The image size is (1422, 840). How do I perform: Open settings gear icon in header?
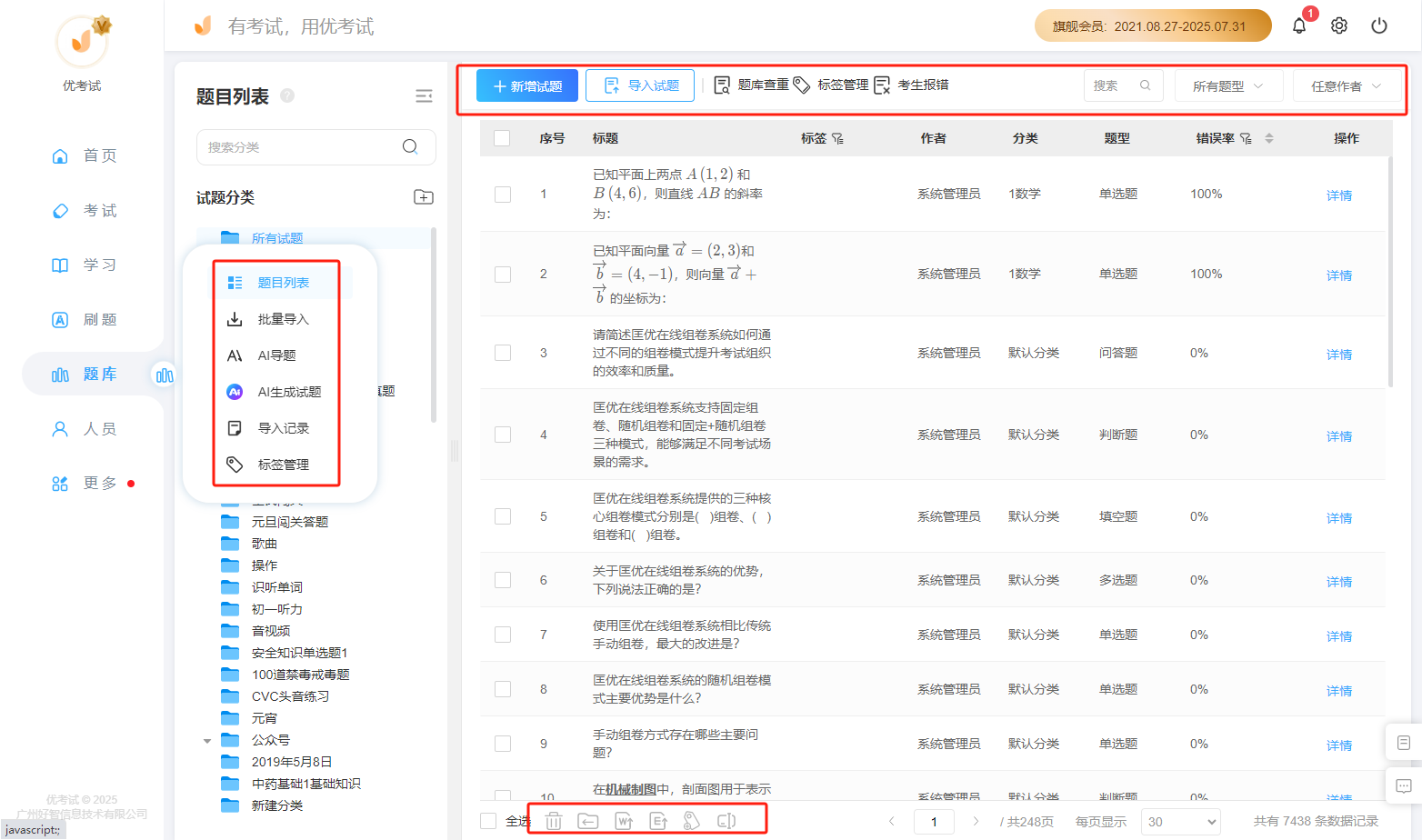pos(1339,25)
